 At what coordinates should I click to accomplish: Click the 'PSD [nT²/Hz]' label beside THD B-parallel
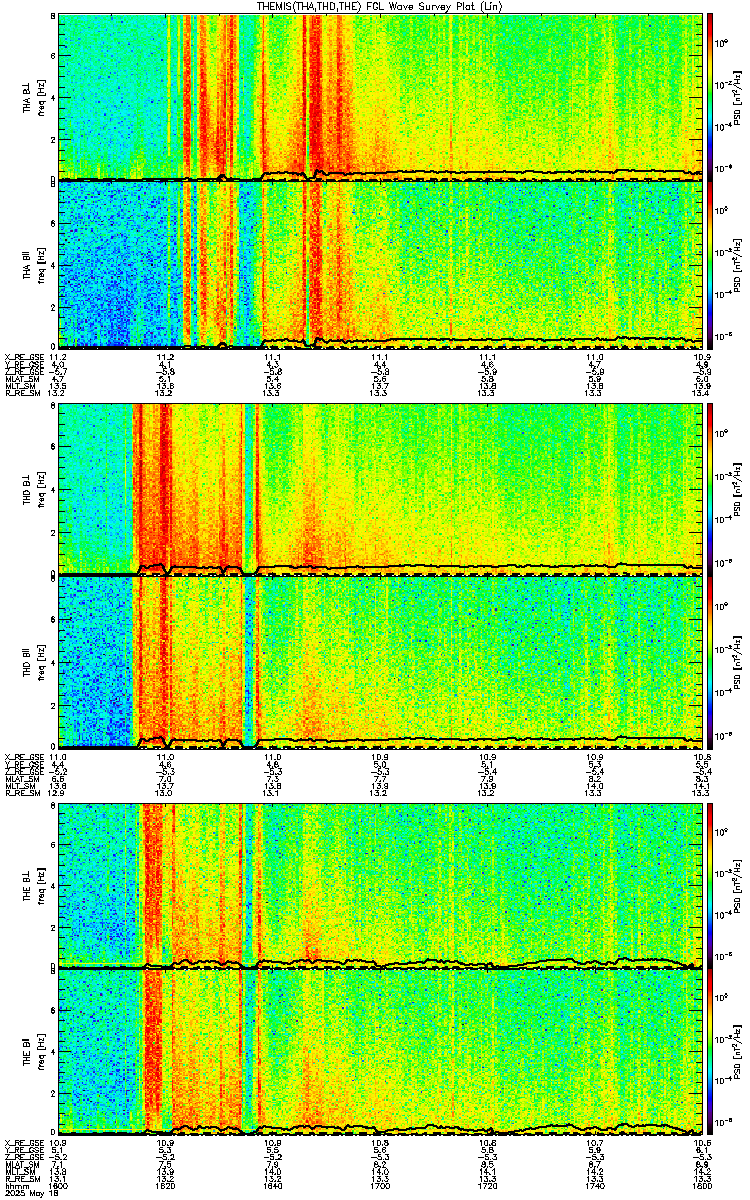click(x=738, y=661)
